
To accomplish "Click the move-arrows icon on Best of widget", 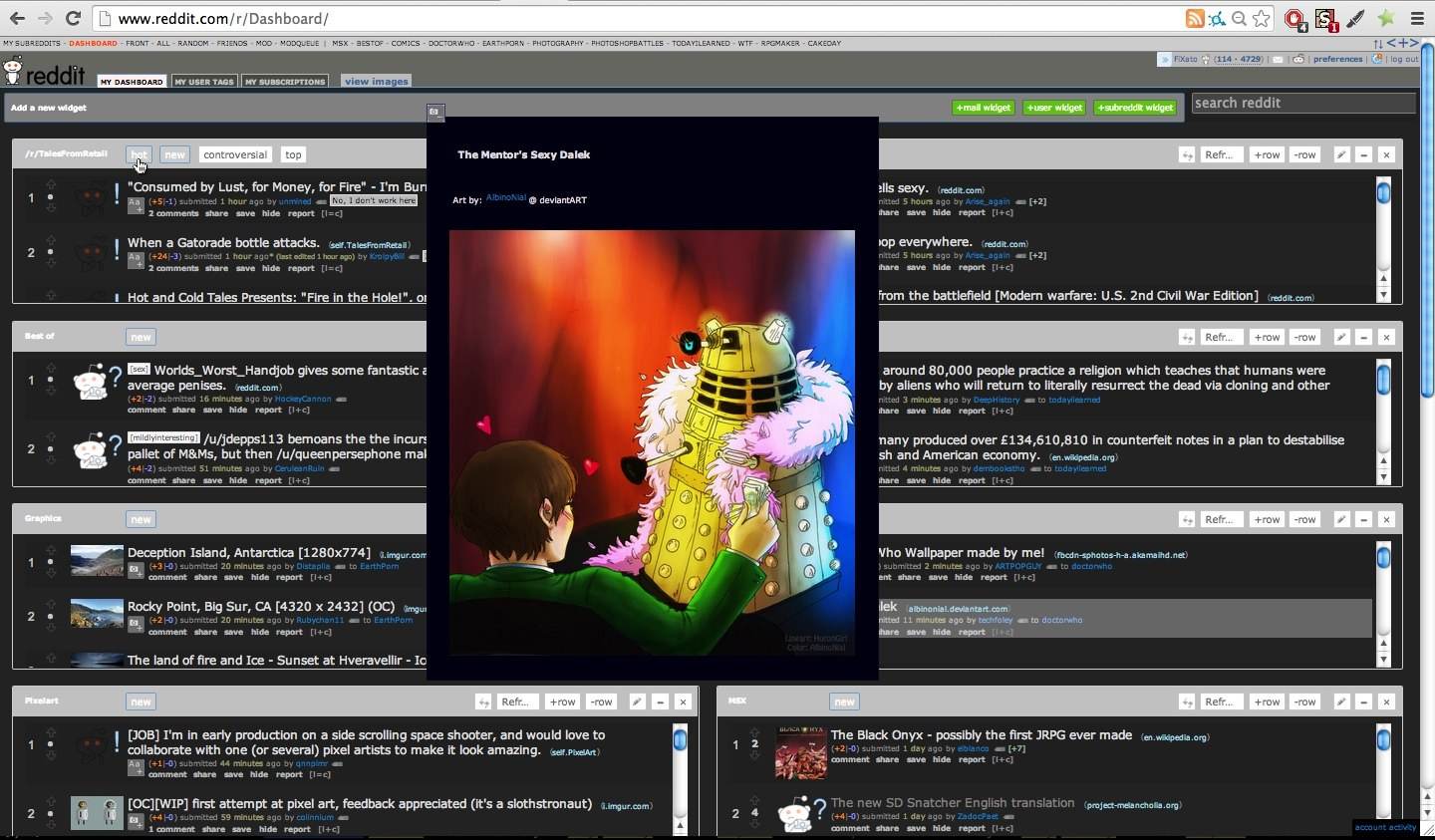I will (x=1187, y=337).
